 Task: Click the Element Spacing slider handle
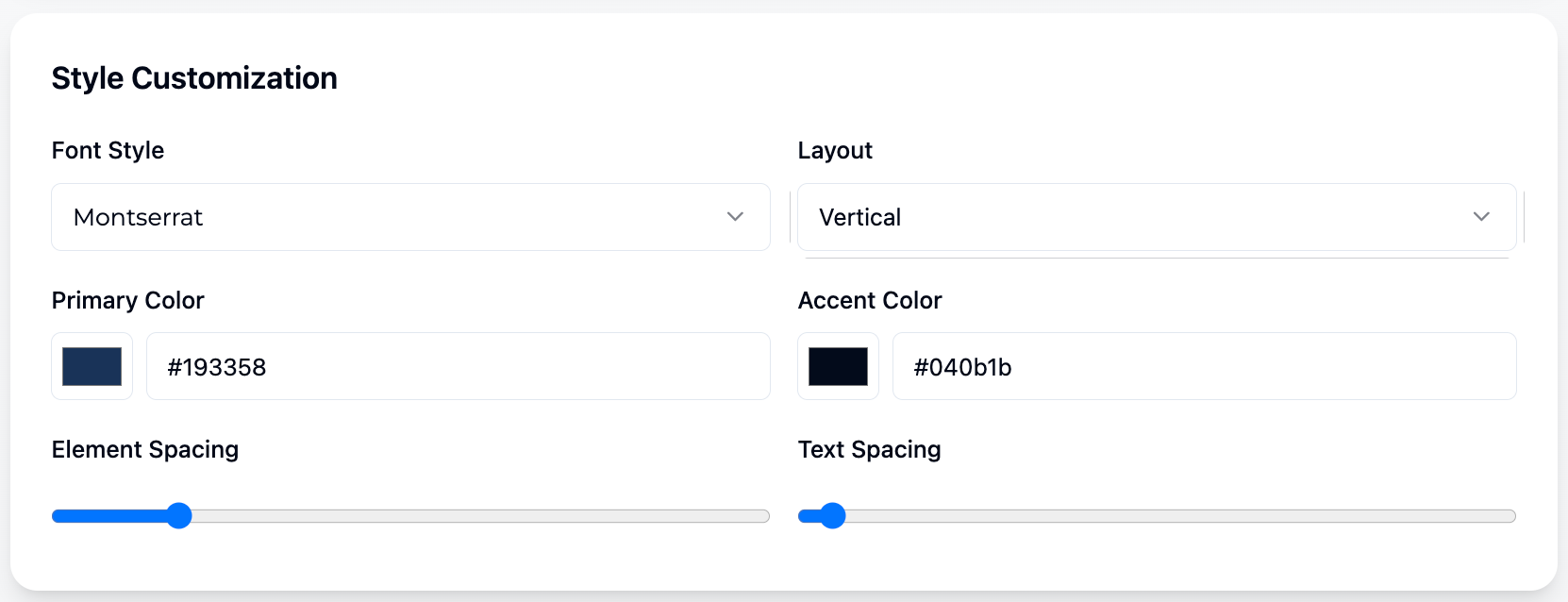tap(179, 516)
